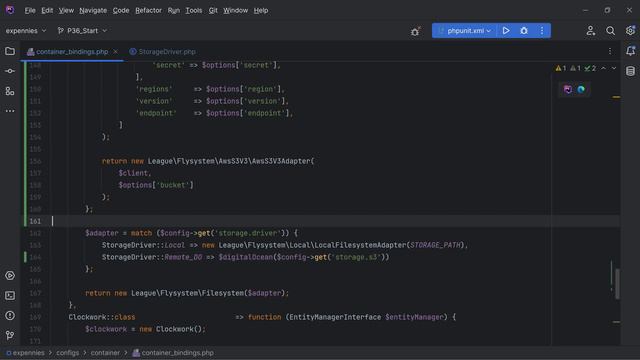Open the File menu
The width and height of the screenshot is (640, 360).
tap(30, 10)
